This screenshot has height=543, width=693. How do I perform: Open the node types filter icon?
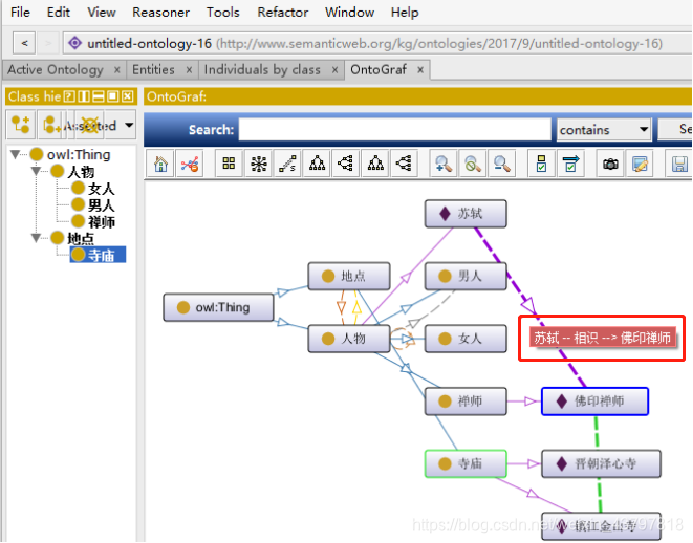[542, 164]
